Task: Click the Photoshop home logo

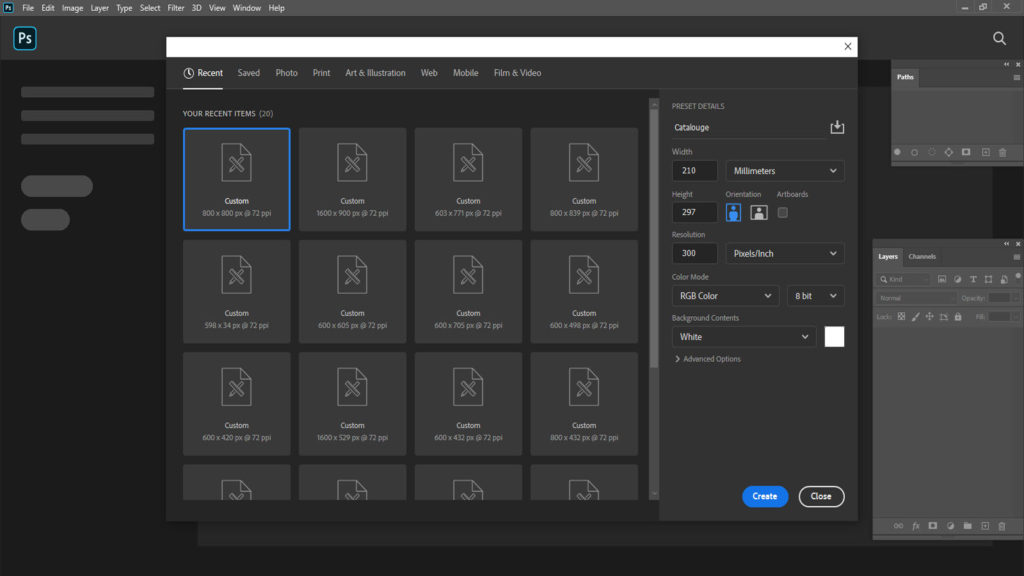Action: pyautogui.click(x=25, y=38)
